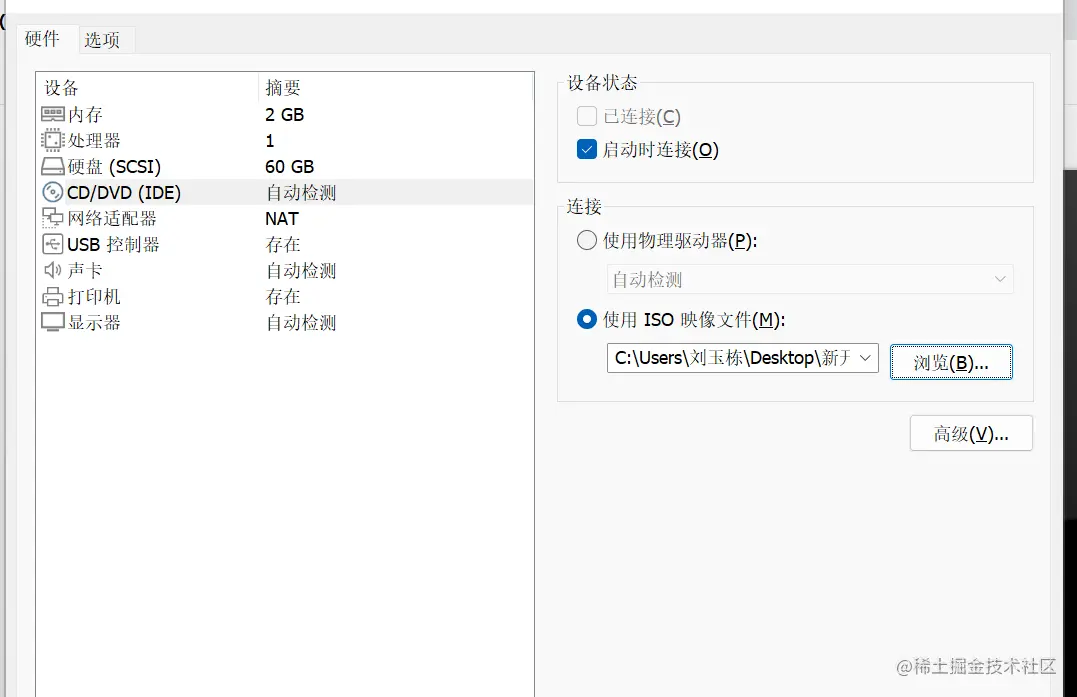Select the 使用物理驱动器 radio button
This screenshot has width=1077, height=697.
click(587, 240)
